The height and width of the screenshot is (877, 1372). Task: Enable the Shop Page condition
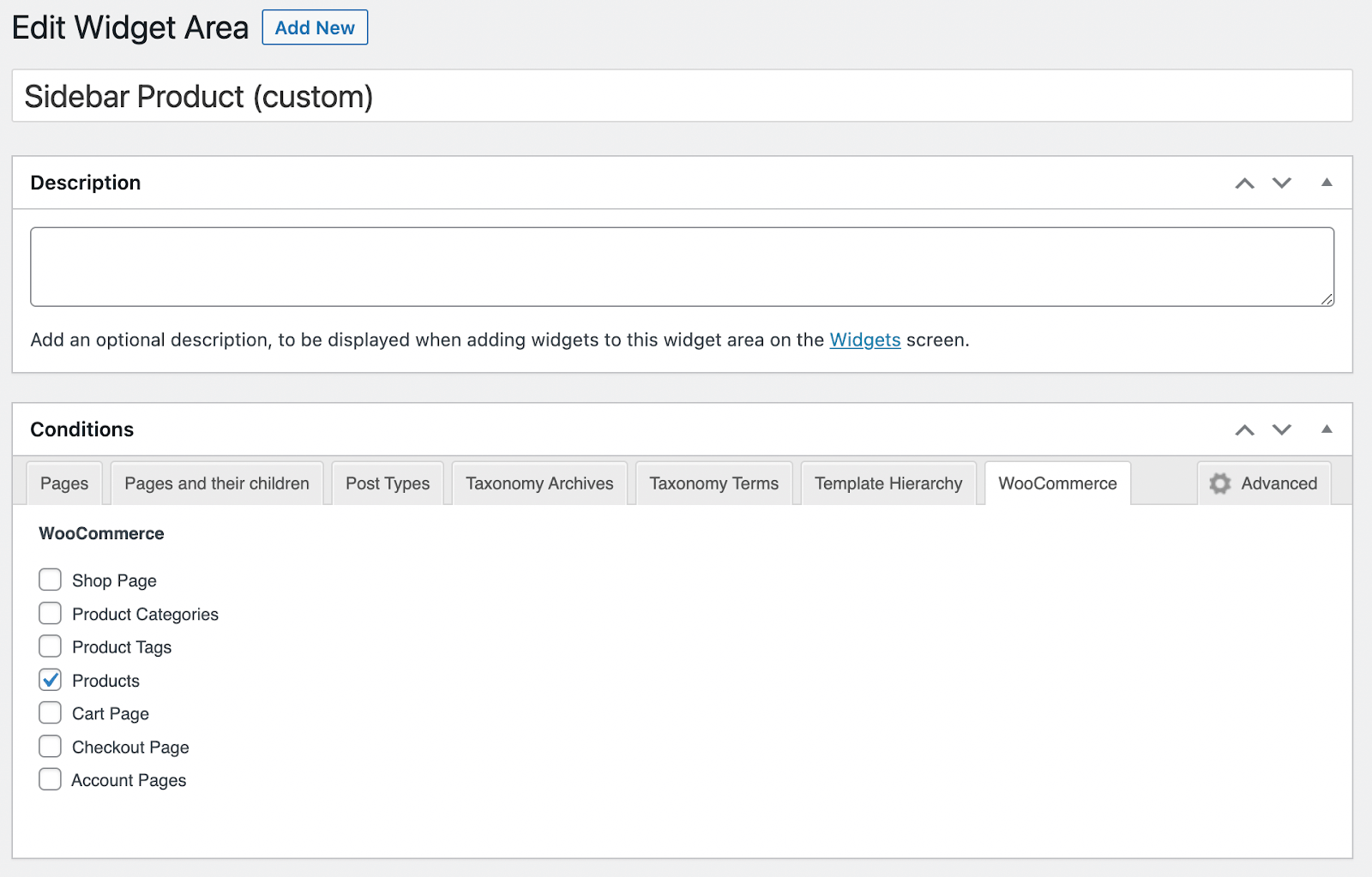[x=50, y=580]
